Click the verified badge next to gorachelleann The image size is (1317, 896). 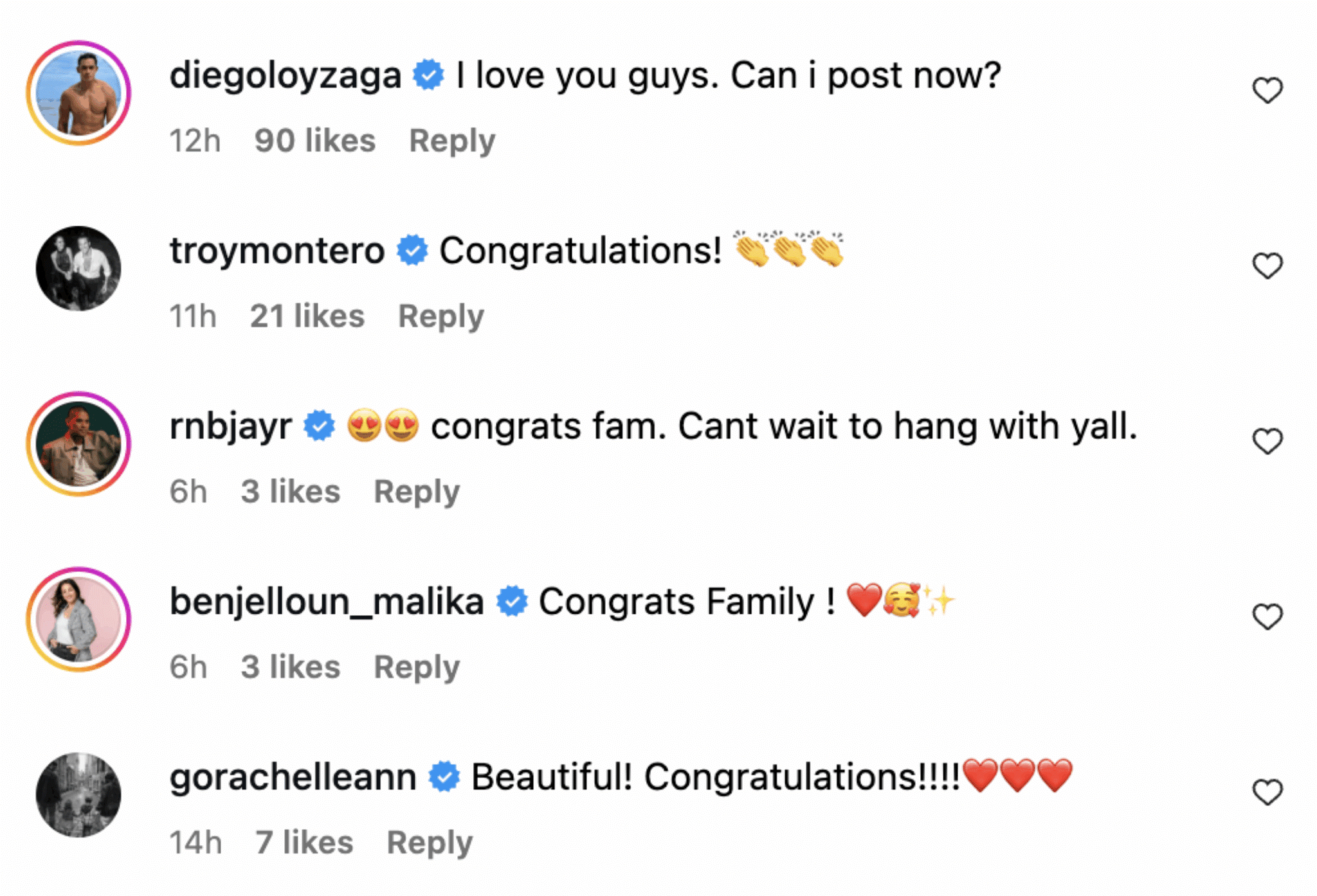(444, 776)
